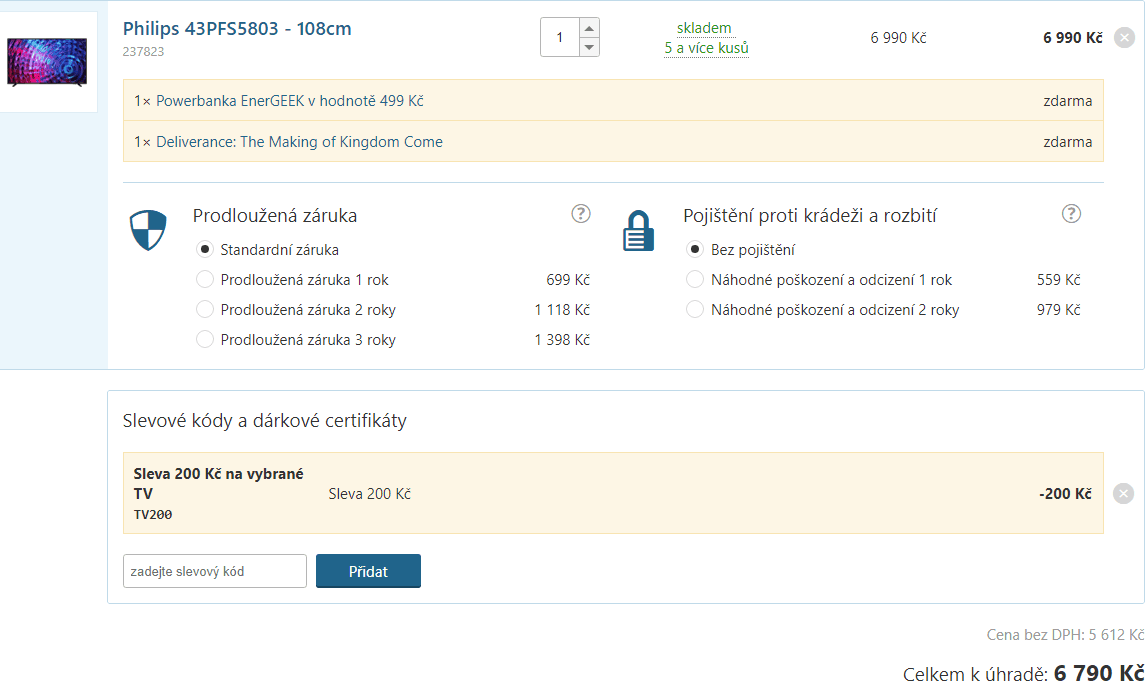Open help for Pojištění proti krádeži
The image size is (1145, 693).
point(1071,214)
